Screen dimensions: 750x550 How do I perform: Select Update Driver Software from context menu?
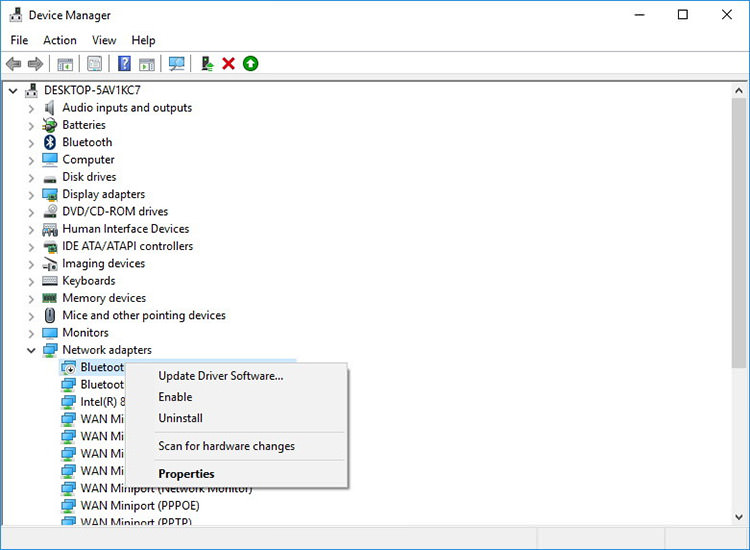click(220, 376)
